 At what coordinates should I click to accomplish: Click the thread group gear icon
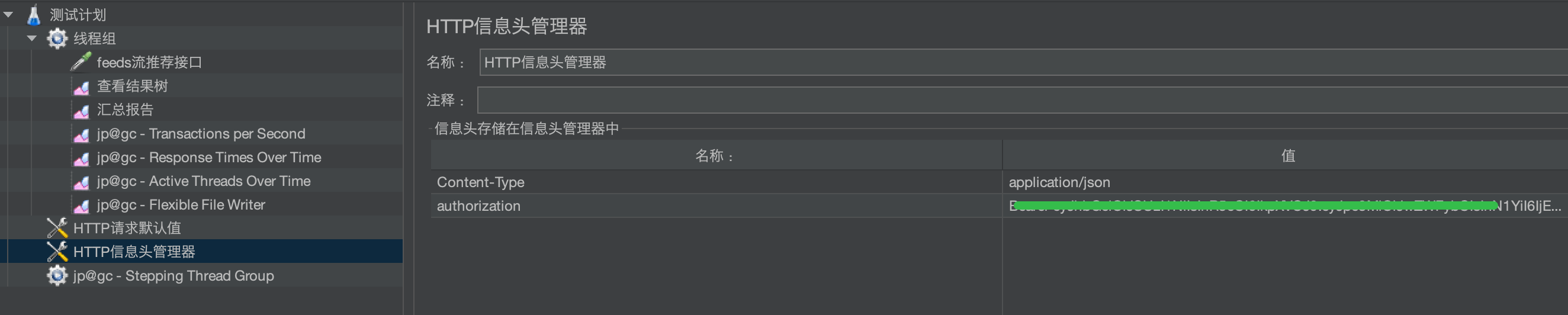[57, 38]
